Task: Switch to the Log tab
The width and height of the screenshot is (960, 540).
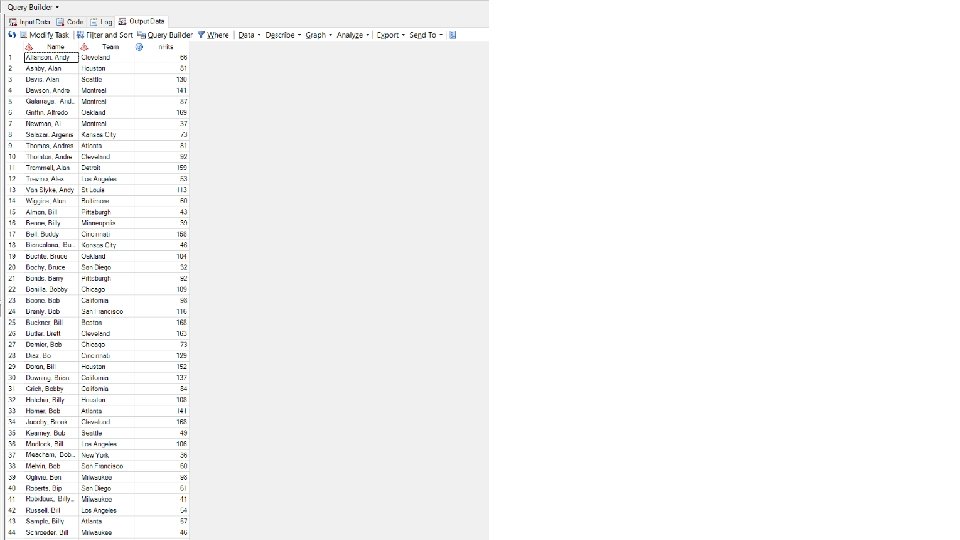Action: click(102, 21)
